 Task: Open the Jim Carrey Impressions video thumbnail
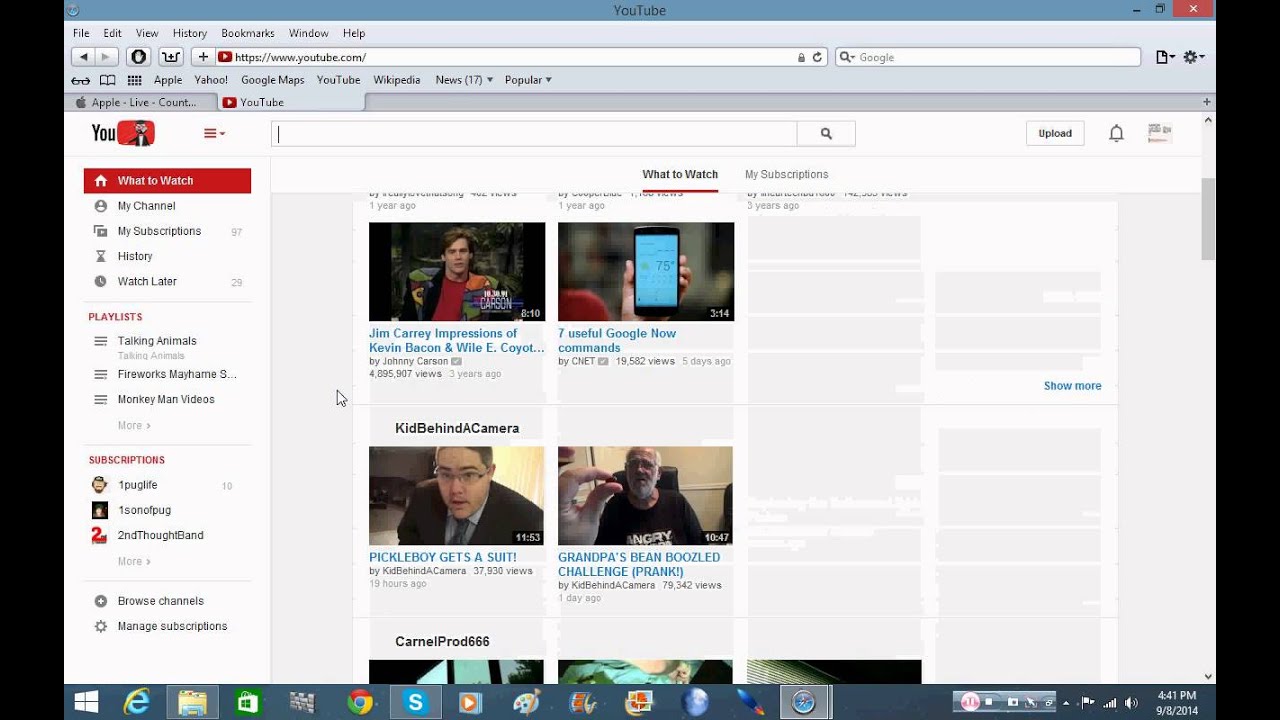point(457,271)
